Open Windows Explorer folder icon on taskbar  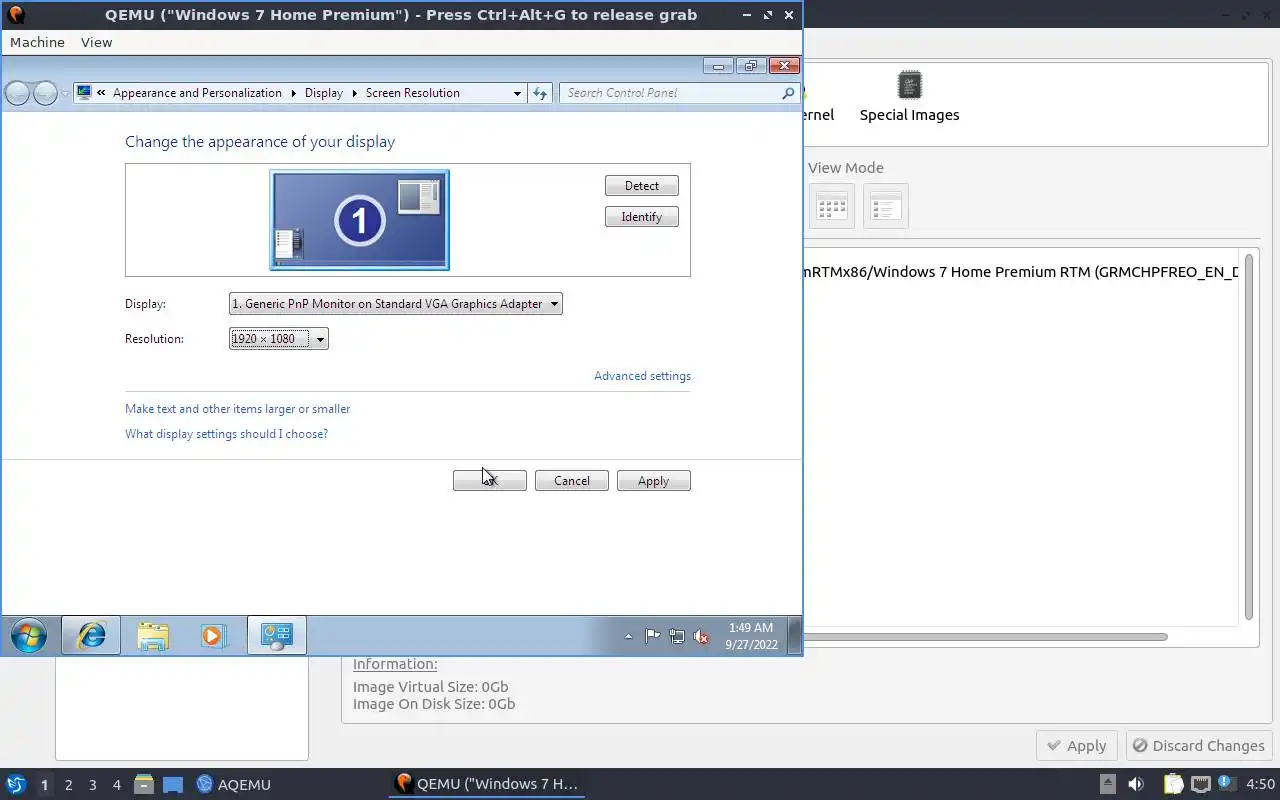[x=153, y=635]
